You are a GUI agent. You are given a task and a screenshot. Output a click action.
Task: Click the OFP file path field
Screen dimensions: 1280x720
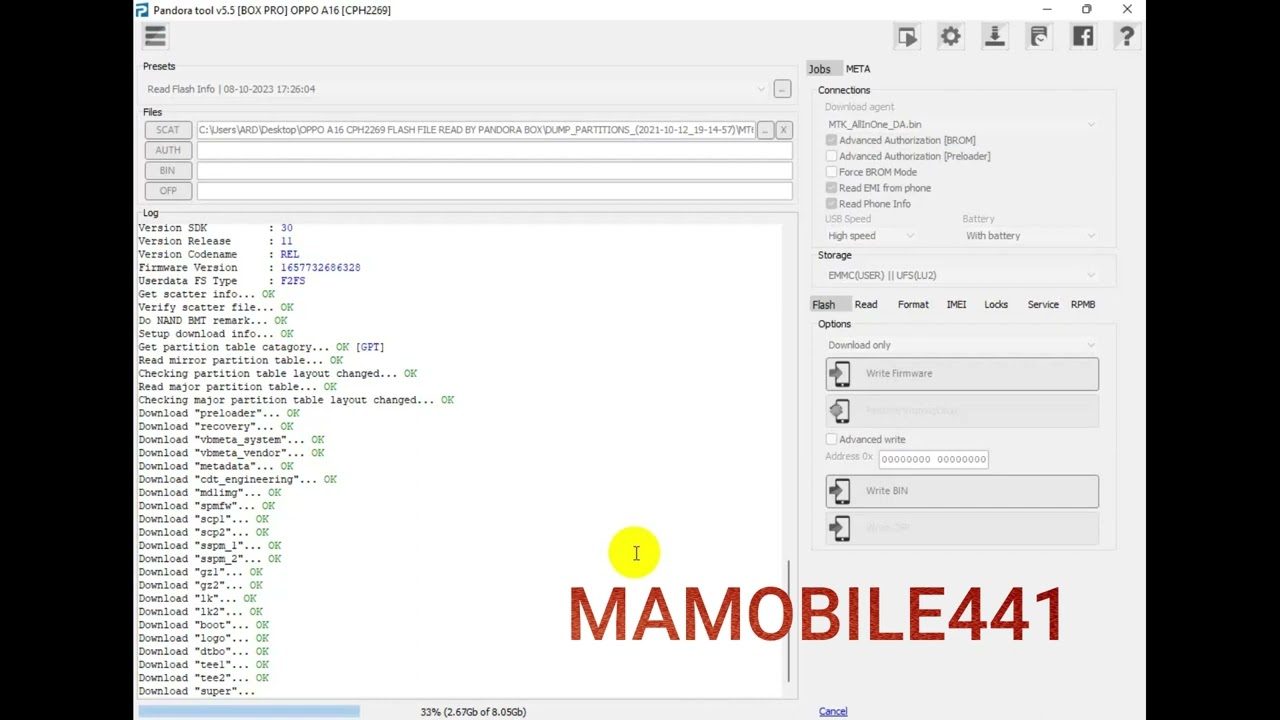[x=495, y=190]
